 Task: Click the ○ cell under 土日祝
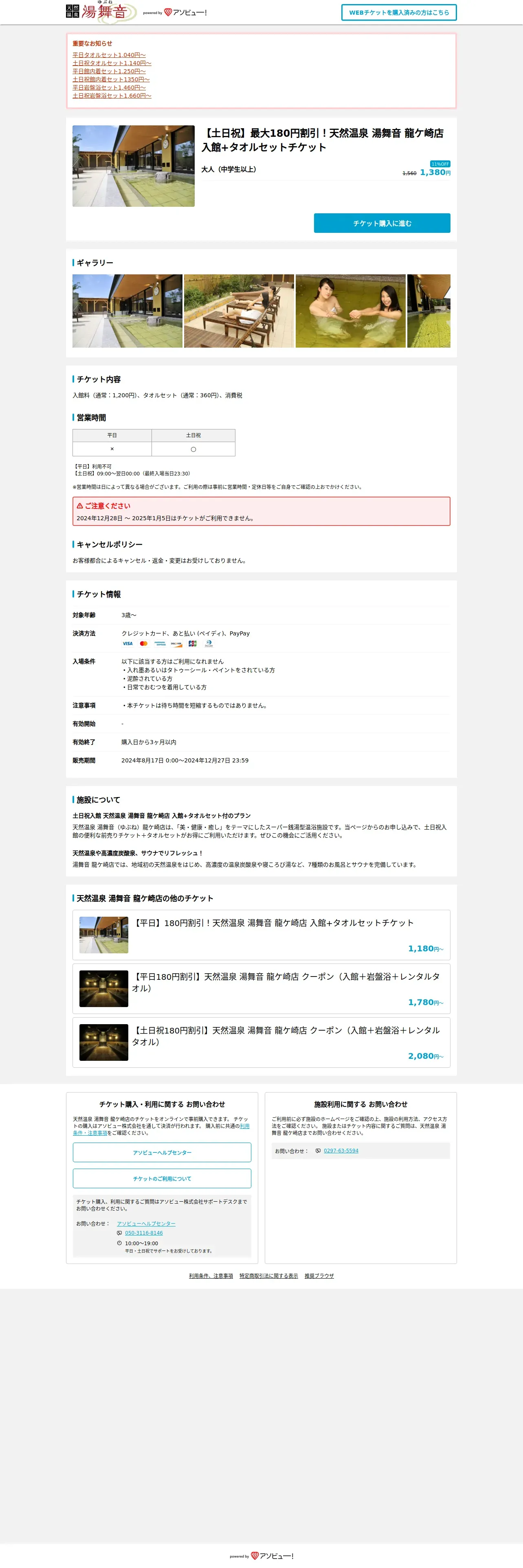pyautogui.click(x=193, y=449)
